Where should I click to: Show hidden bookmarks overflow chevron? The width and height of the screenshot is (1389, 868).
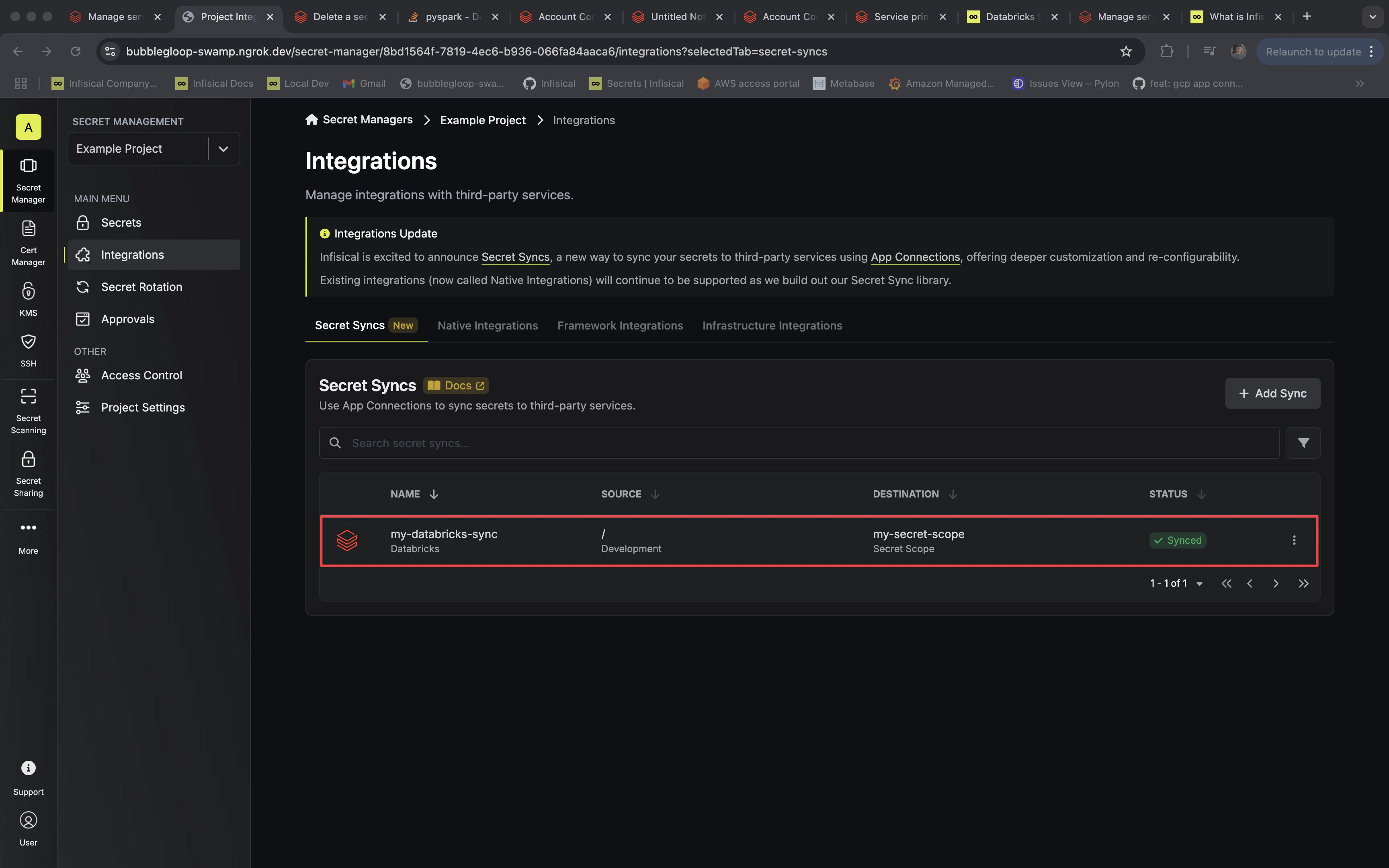point(1360,83)
